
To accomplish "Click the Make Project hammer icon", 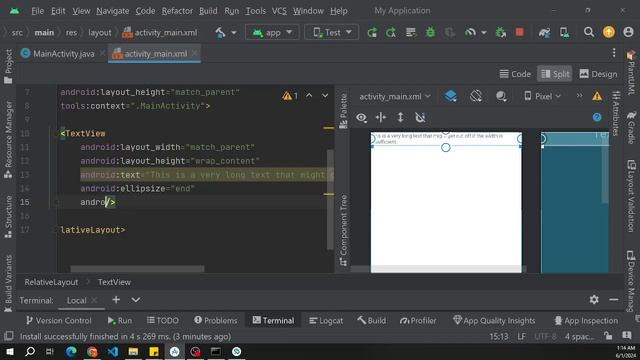I will click(220, 32).
